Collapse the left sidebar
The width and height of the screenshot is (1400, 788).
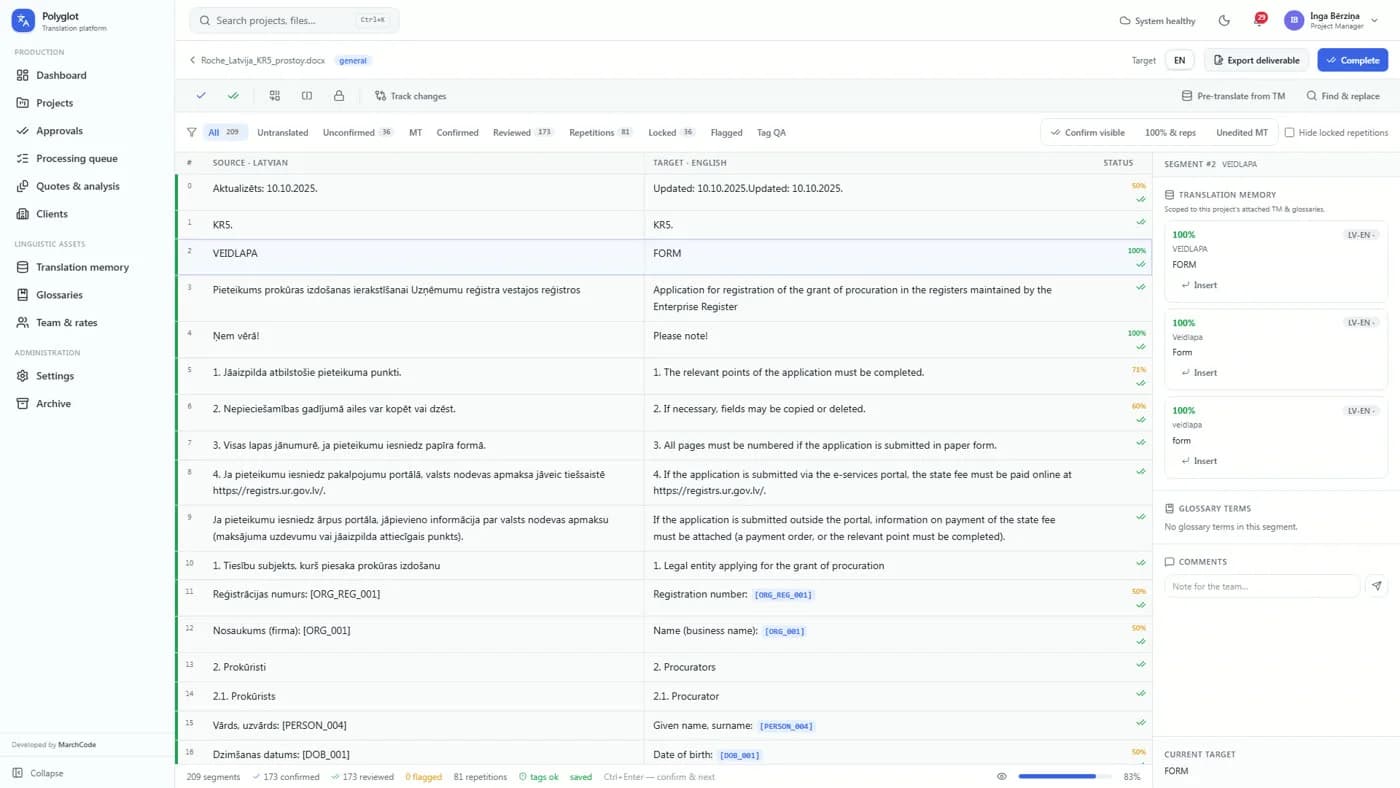(x=38, y=773)
